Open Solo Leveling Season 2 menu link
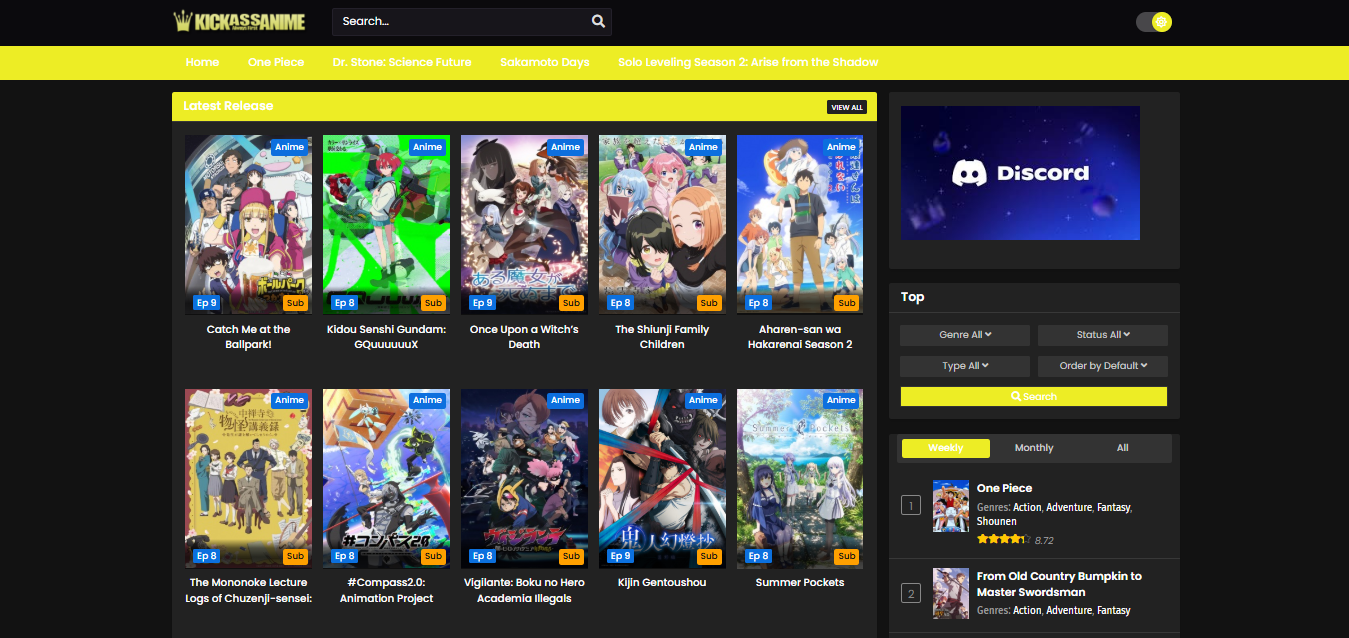This screenshot has height=638, width=1349. pyautogui.click(x=748, y=62)
